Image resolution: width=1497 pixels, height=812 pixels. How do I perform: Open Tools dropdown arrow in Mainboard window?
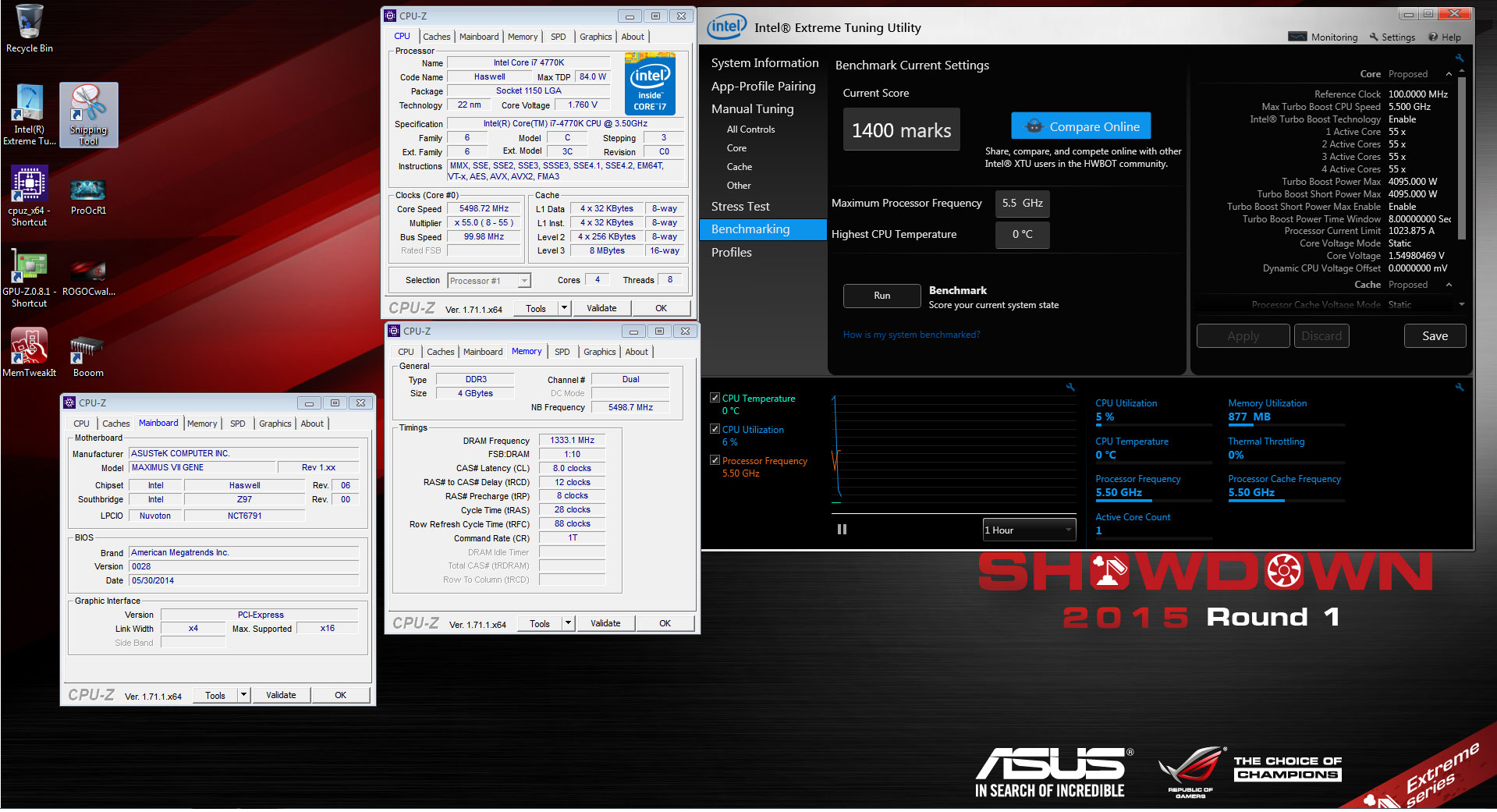tap(243, 695)
